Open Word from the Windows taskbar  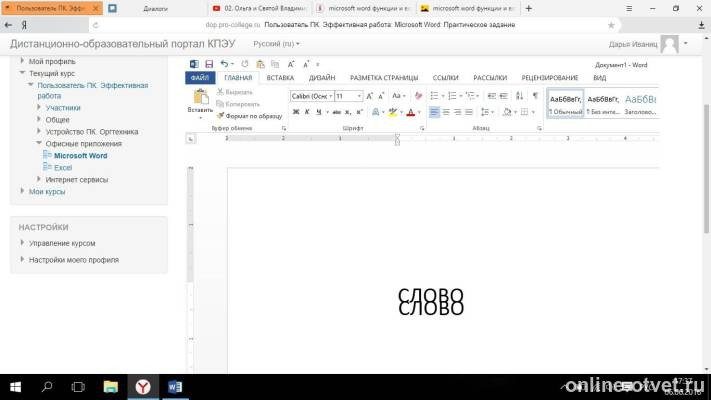175,387
